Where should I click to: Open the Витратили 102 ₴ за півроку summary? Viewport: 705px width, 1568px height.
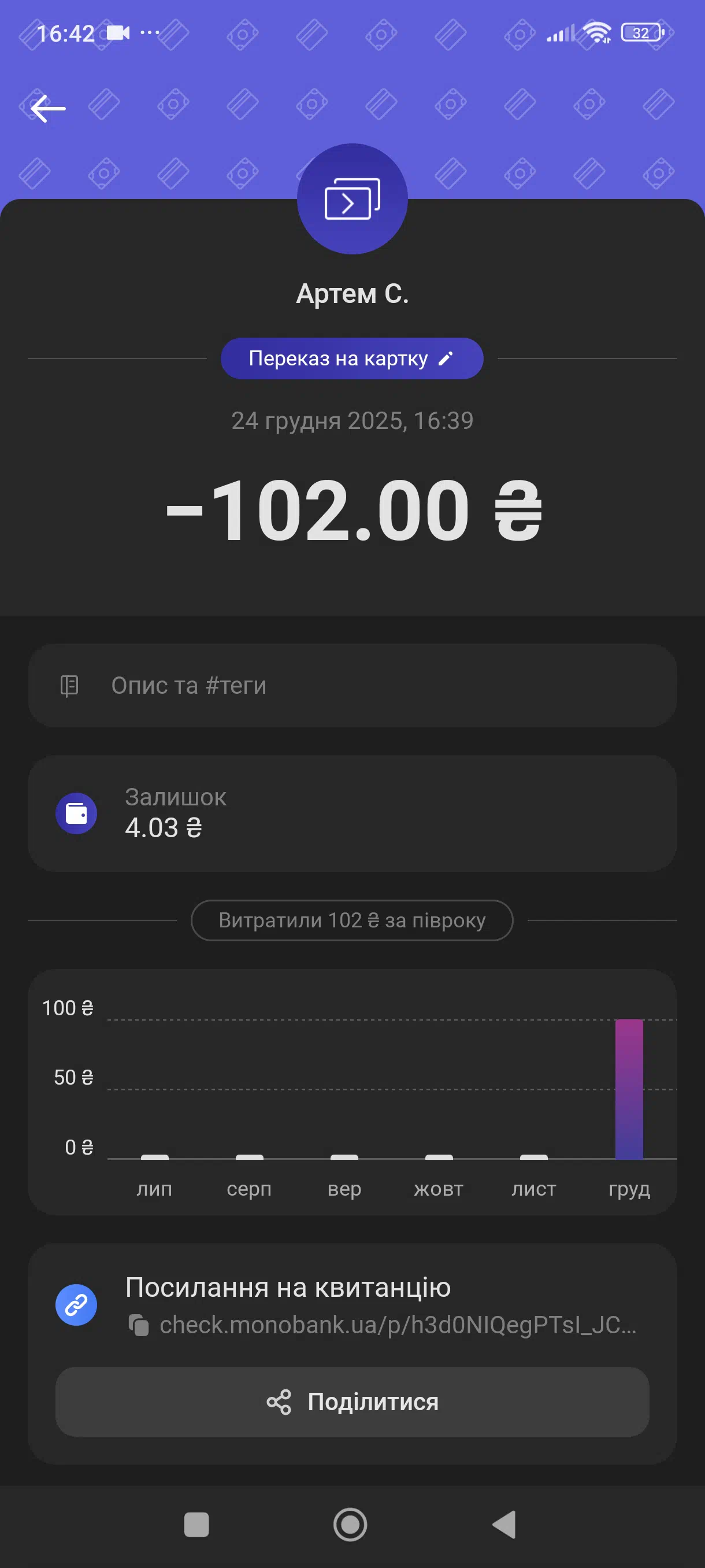[352, 920]
